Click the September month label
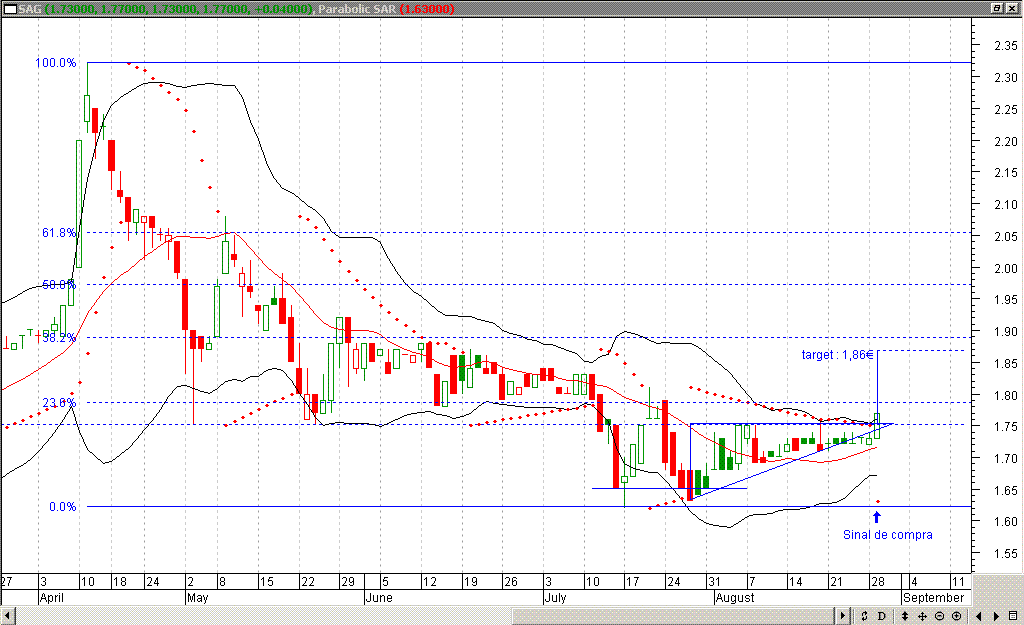This screenshot has height=625, width=1024. pos(933,598)
